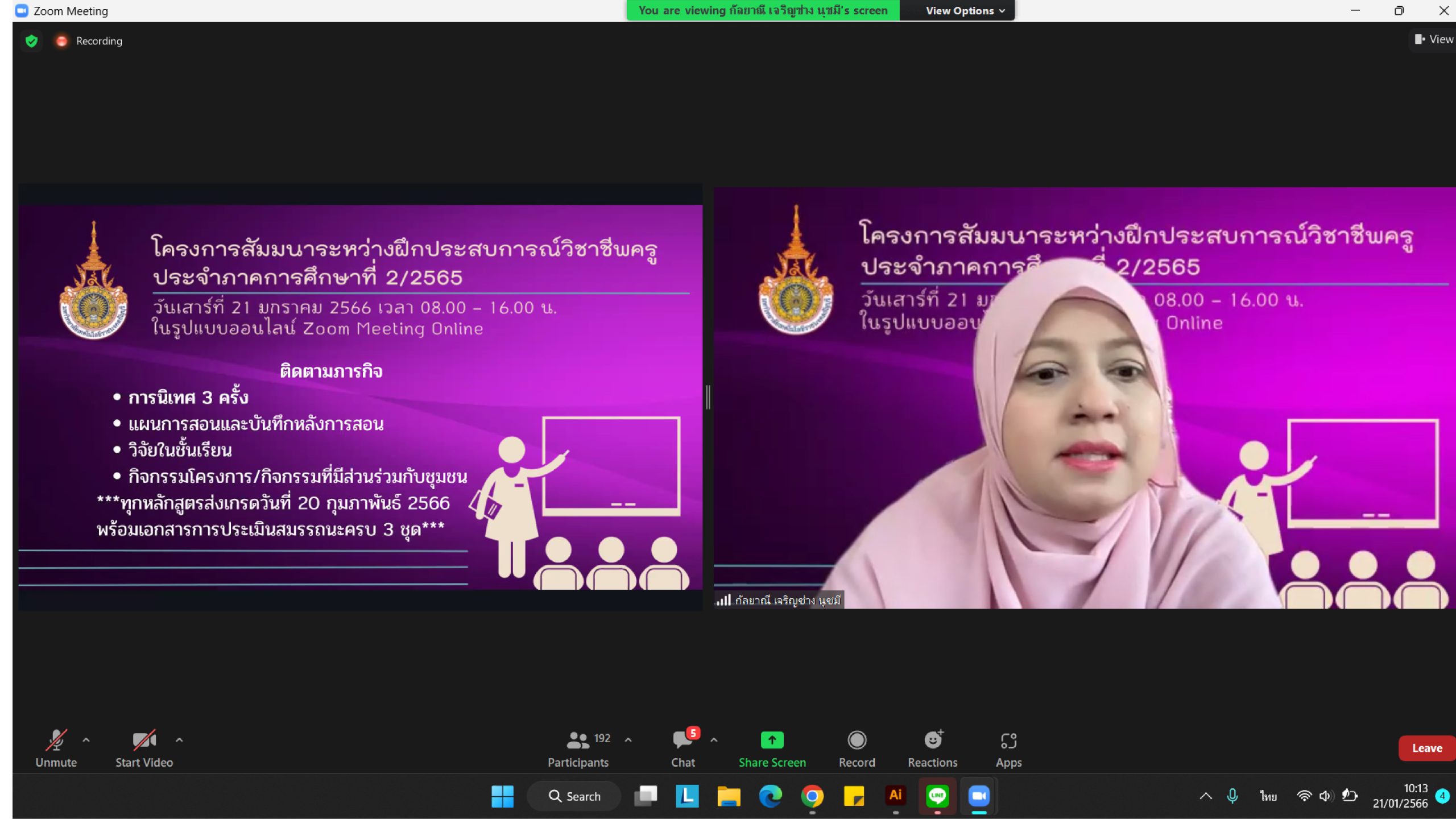Click the green encryption shield icon
Viewport: 1456px width, 819px height.
coord(32,41)
